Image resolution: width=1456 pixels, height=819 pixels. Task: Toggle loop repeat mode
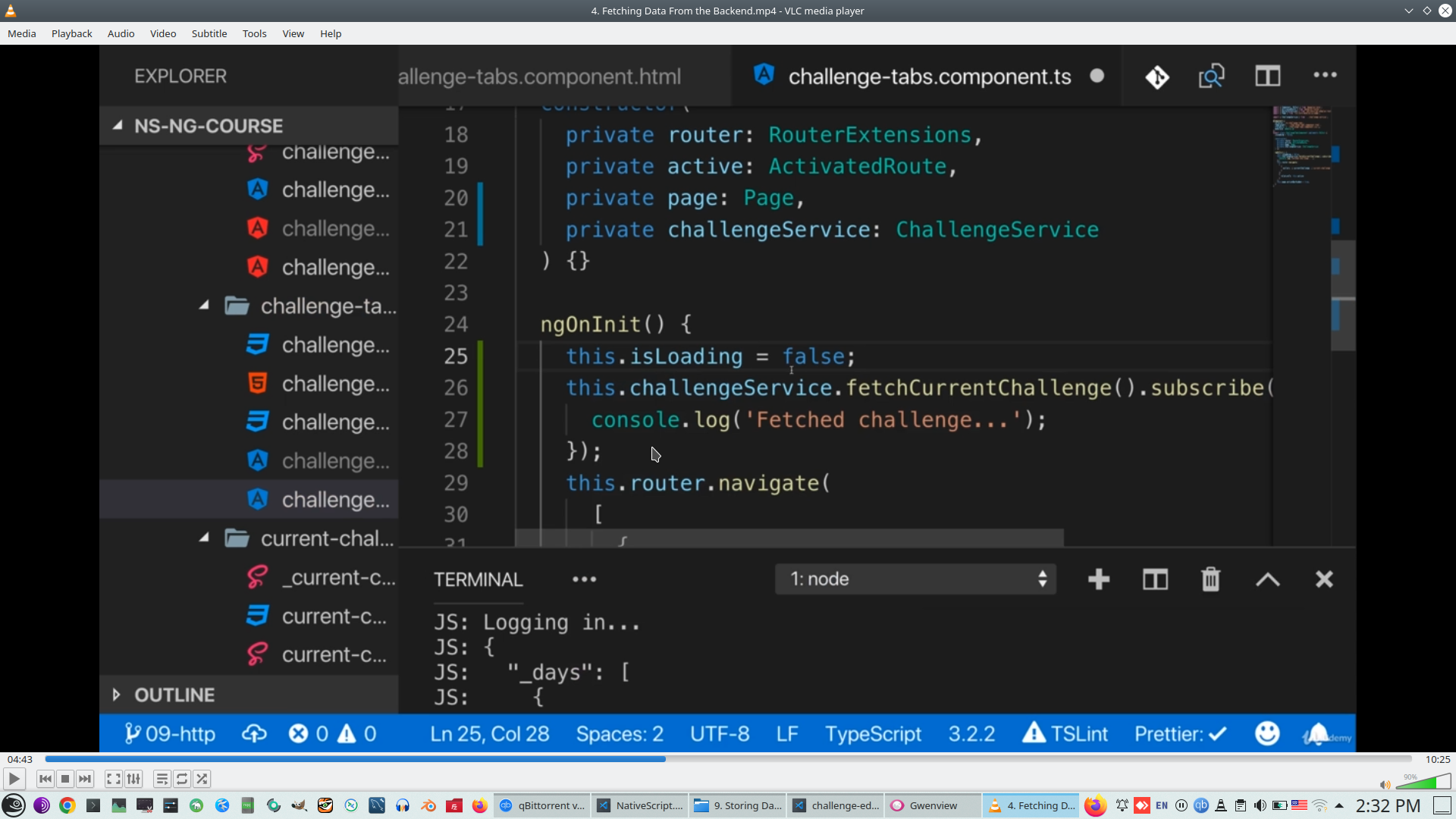pyautogui.click(x=182, y=779)
